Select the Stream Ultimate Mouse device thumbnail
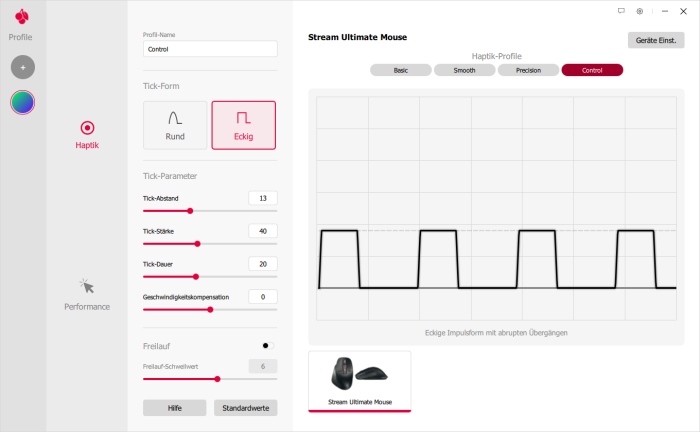This screenshot has width=700, height=432. click(x=359, y=380)
